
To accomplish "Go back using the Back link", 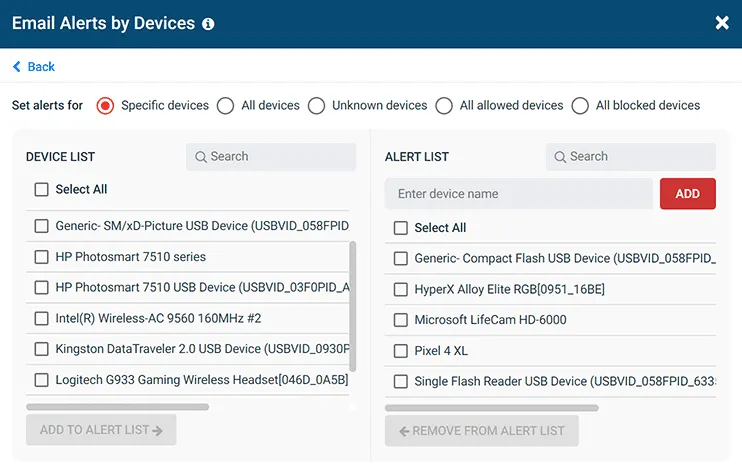I will pos(34,67).
